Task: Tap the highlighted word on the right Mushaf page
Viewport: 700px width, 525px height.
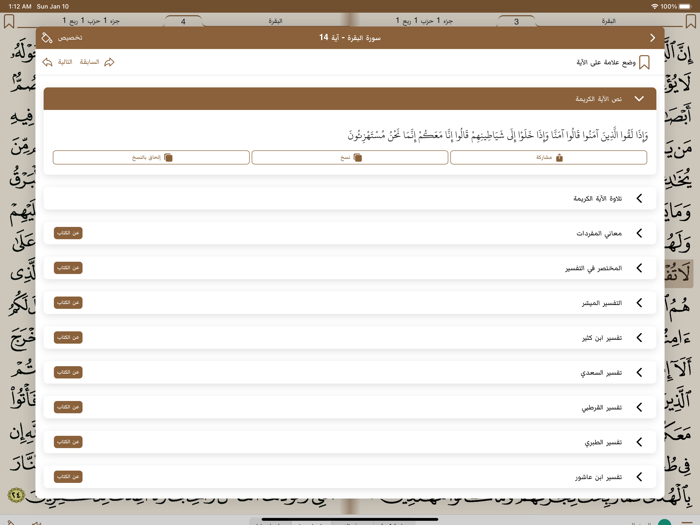Action: (x=679, y=273)
